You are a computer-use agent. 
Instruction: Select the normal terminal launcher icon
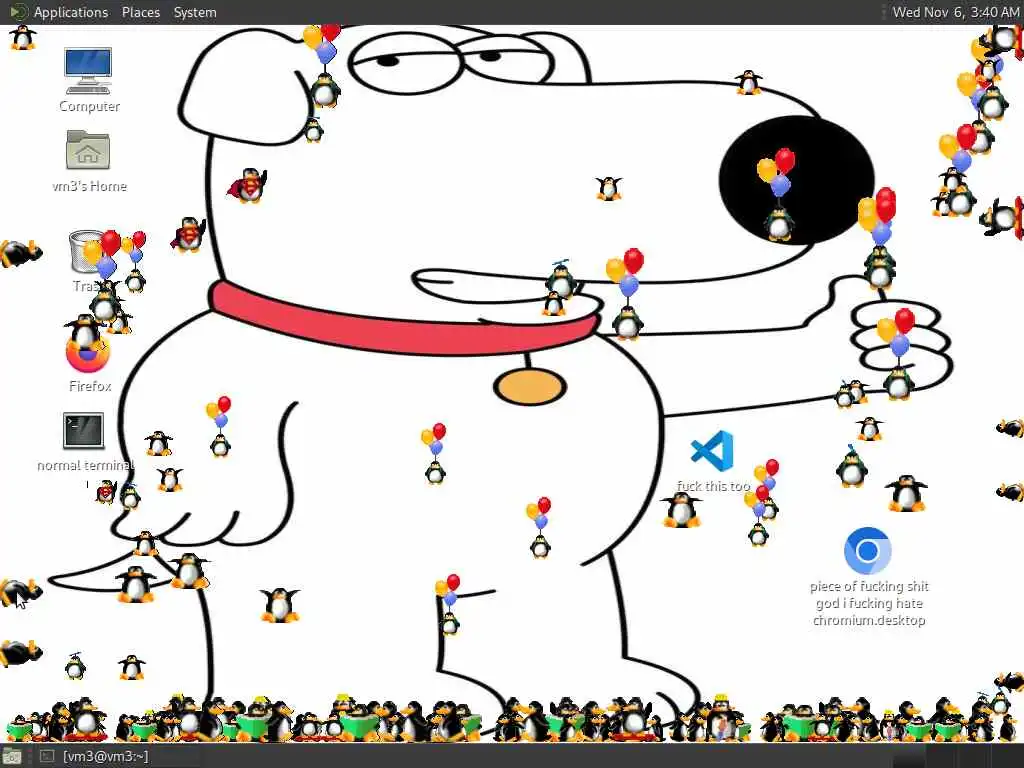point(83,431)
